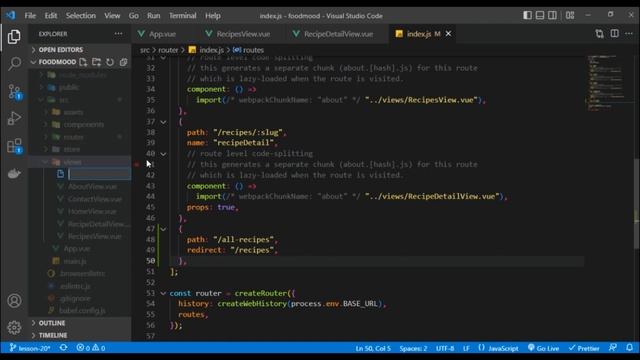Viewport: 640px width, 360px height.
Task: Fold code block at line 37
Action: (x=163, y=122)
